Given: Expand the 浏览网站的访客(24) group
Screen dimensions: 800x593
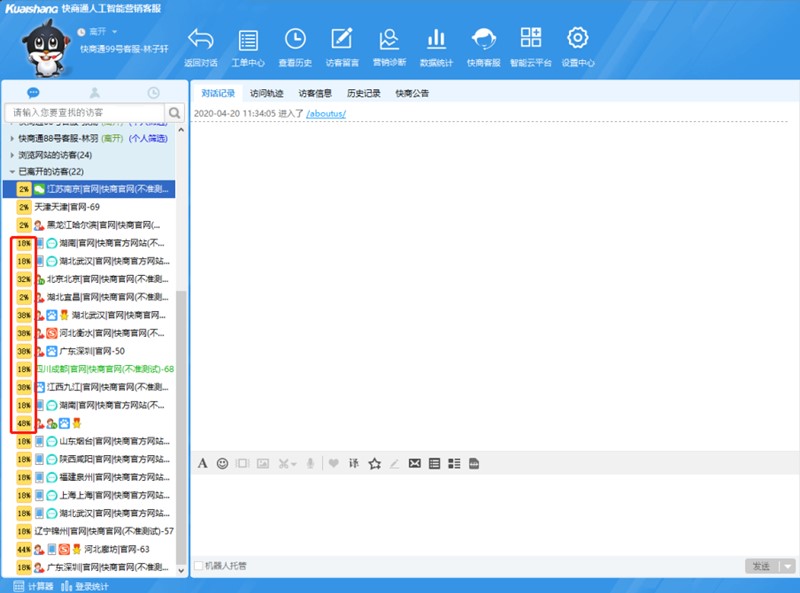Looking at the screenshot, I should pyautogui.click(x=55, y=155).
